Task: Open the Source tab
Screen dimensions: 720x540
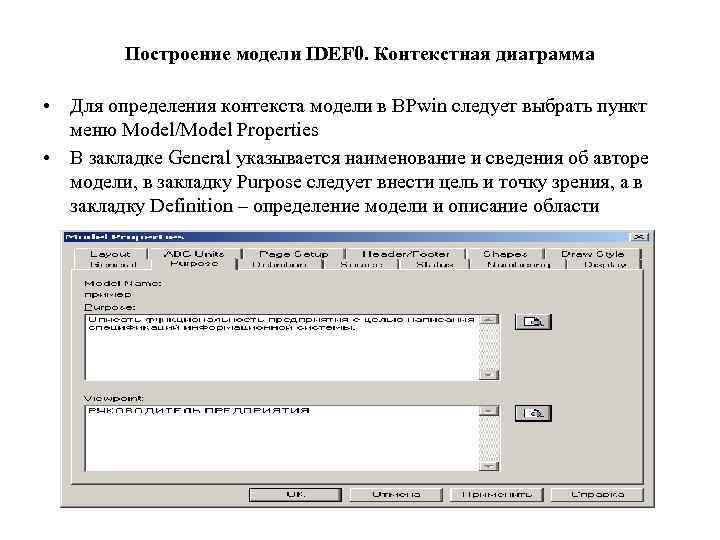Action: (x=361, y=264)
